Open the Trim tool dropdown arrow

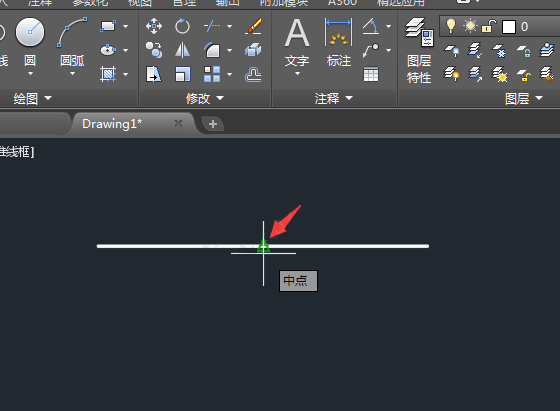point(230,26)
